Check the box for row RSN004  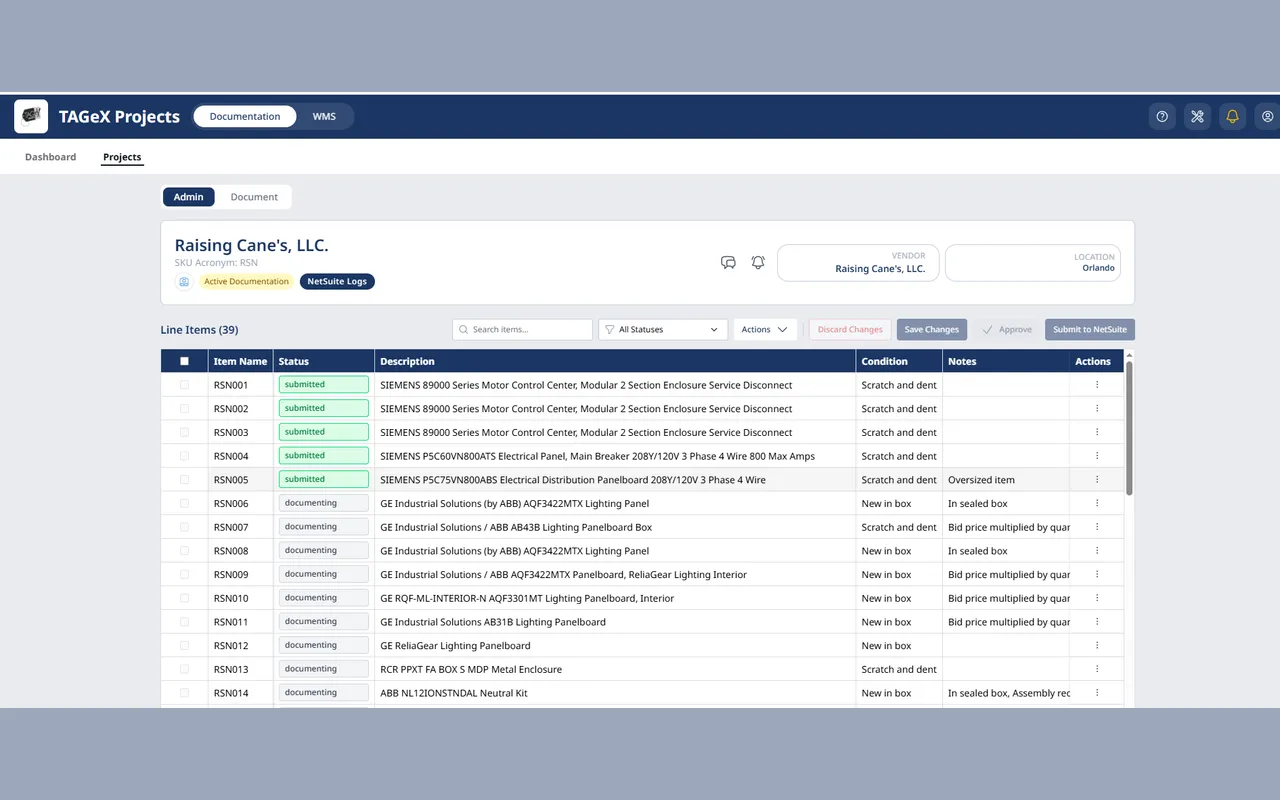[x=184, y=456]
